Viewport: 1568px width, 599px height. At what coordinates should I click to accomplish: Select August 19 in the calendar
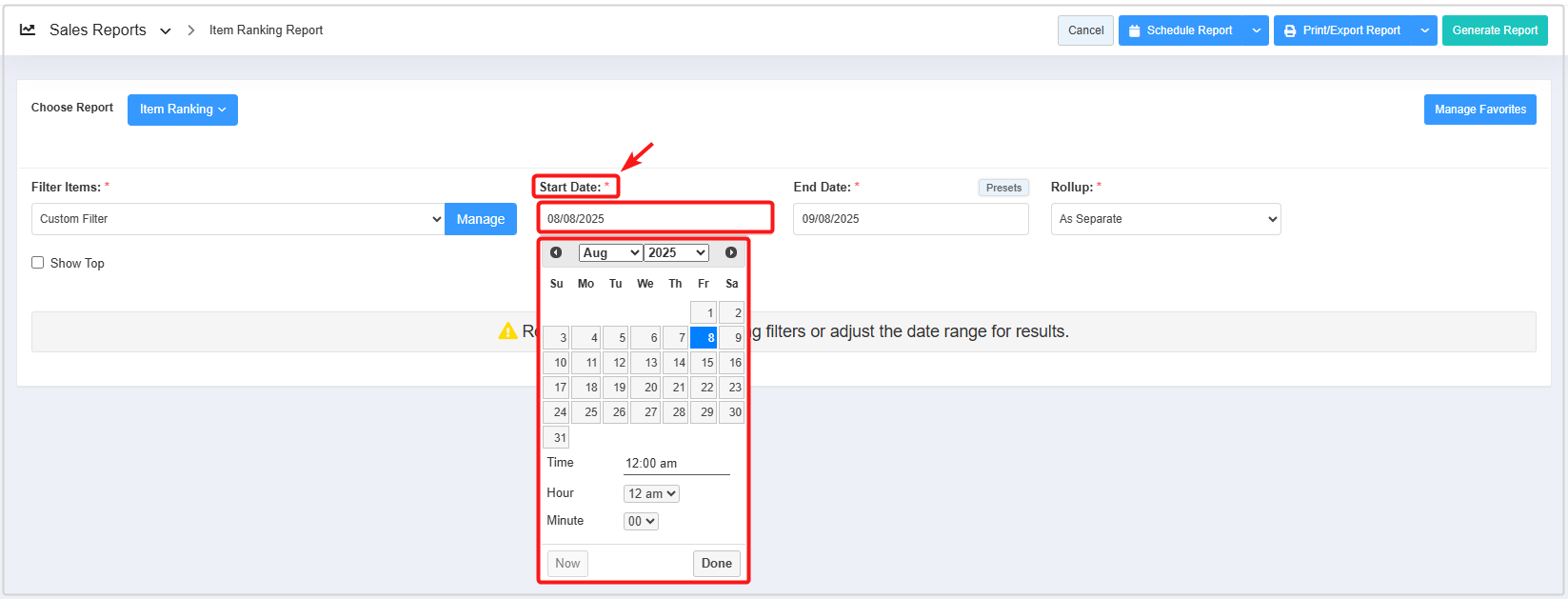(615, 387)
